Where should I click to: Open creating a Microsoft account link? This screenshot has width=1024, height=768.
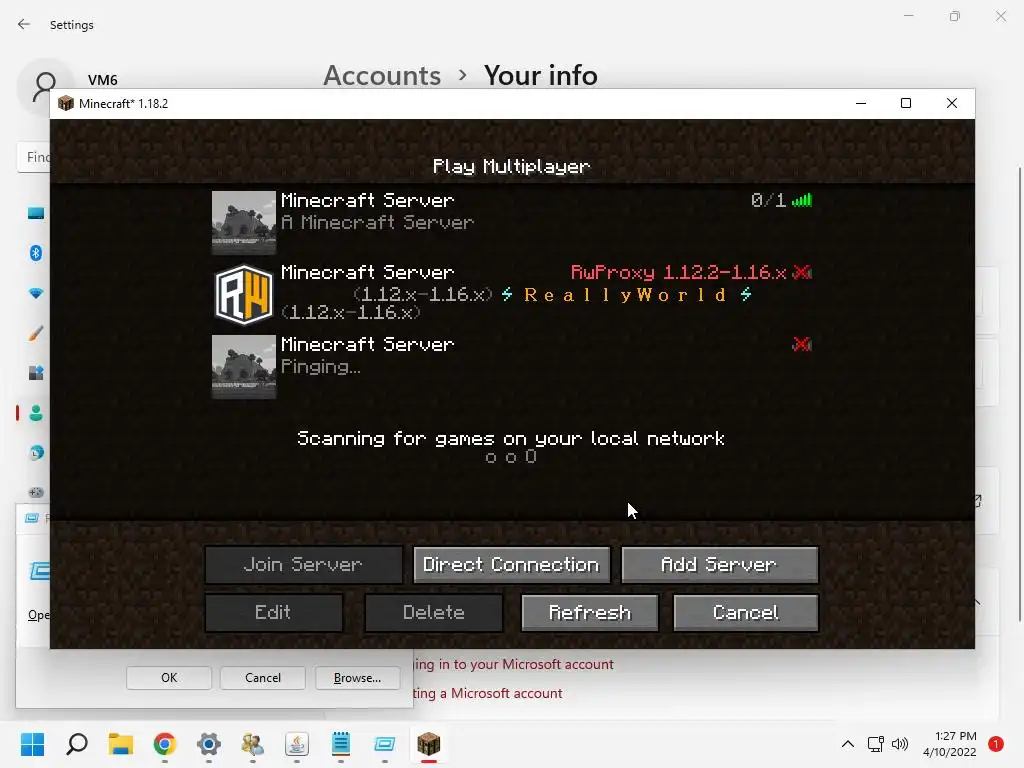coord(488,693)
